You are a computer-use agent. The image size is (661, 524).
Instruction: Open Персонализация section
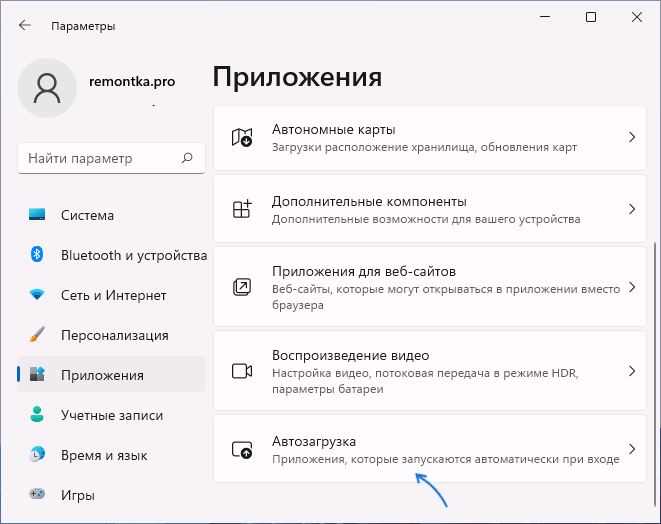111,335
